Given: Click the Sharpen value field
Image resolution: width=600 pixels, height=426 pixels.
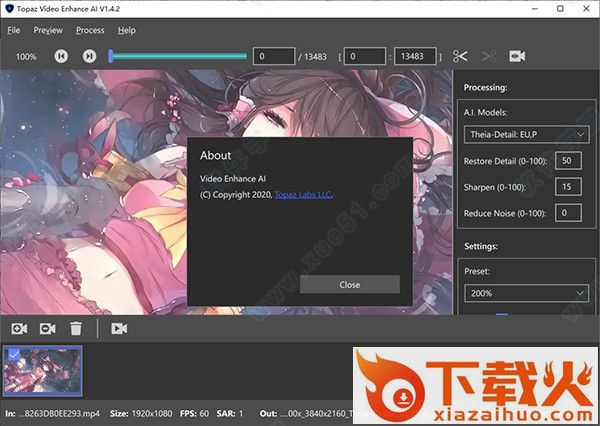Looking at the screenshot, I should 568,187.
